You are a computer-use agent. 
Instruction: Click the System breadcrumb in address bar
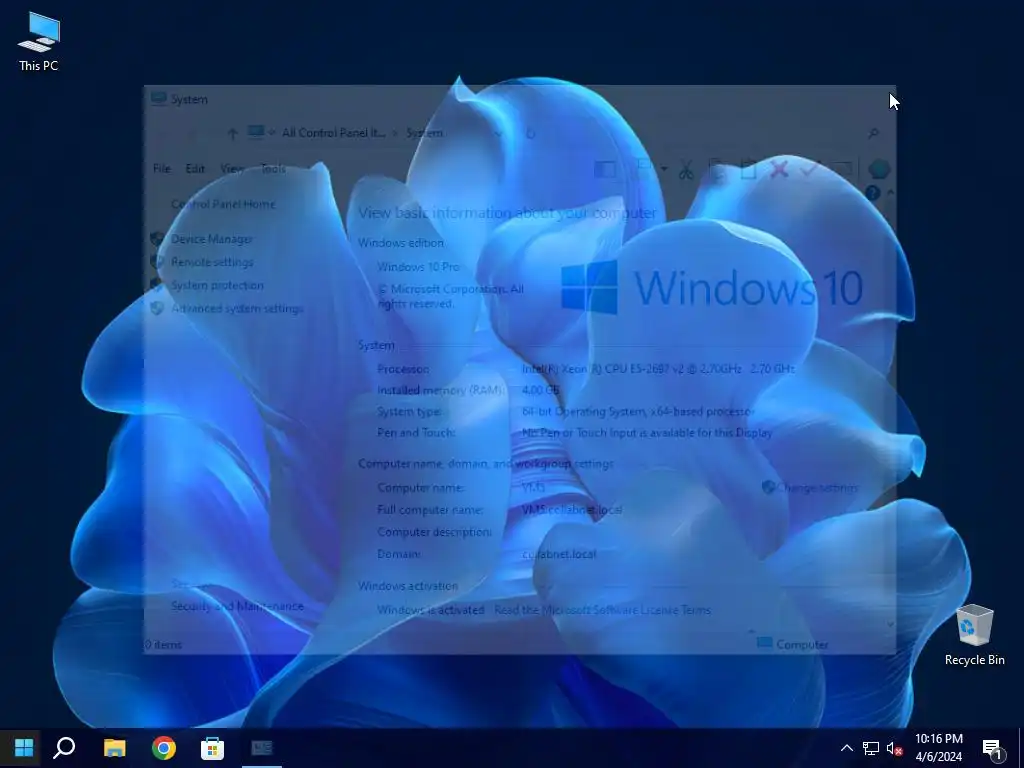pyautogui.click(x=424, y=133)
